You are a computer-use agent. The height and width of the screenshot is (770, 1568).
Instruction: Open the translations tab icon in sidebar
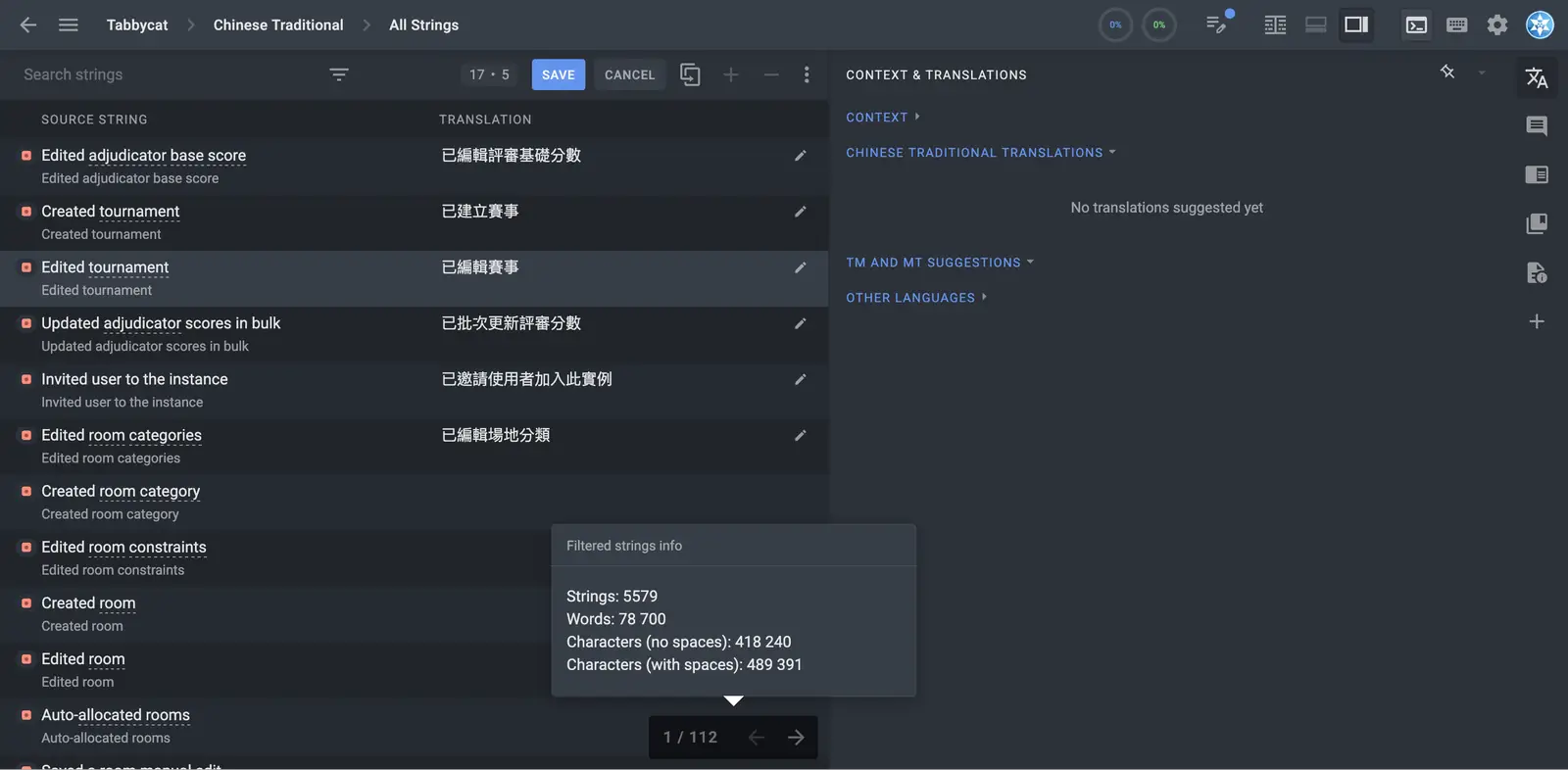click(1537, 78)
